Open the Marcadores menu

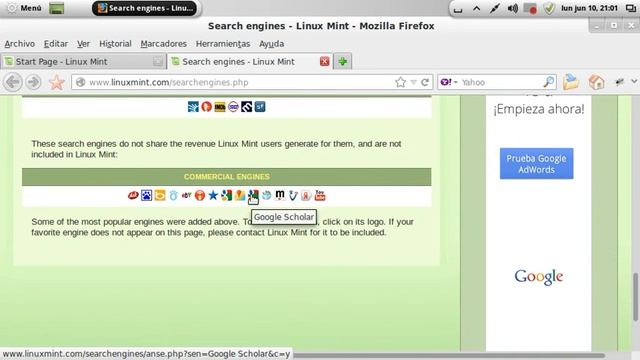click(163, 44)
